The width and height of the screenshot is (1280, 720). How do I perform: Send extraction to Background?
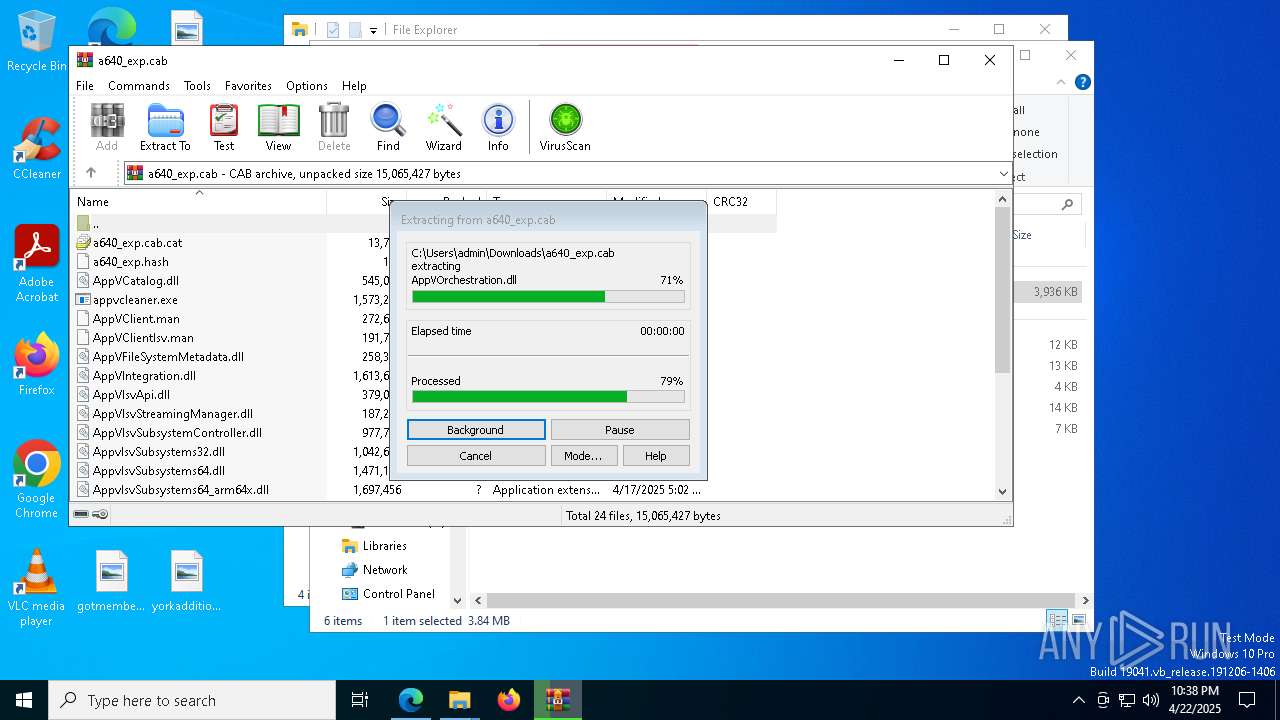click(x=476, y=430)
